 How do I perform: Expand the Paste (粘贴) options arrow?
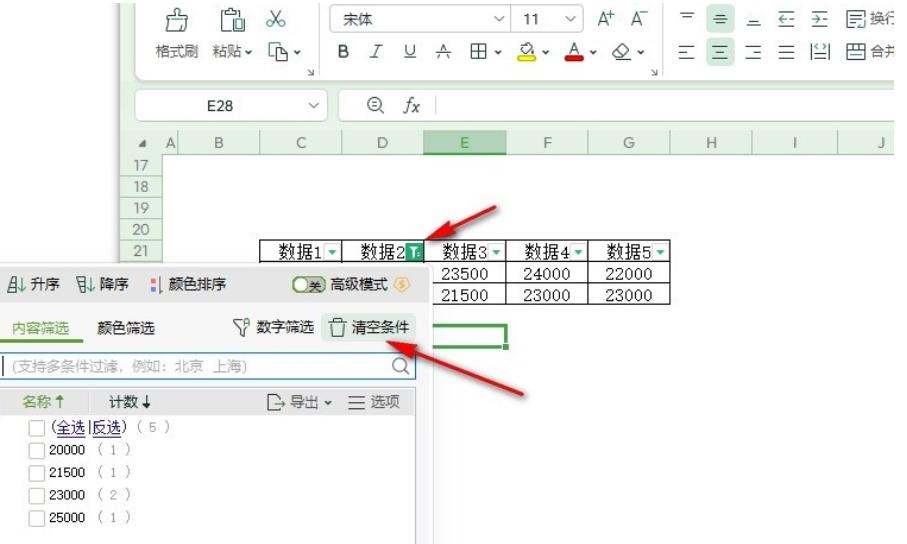[x=249, y=52]
